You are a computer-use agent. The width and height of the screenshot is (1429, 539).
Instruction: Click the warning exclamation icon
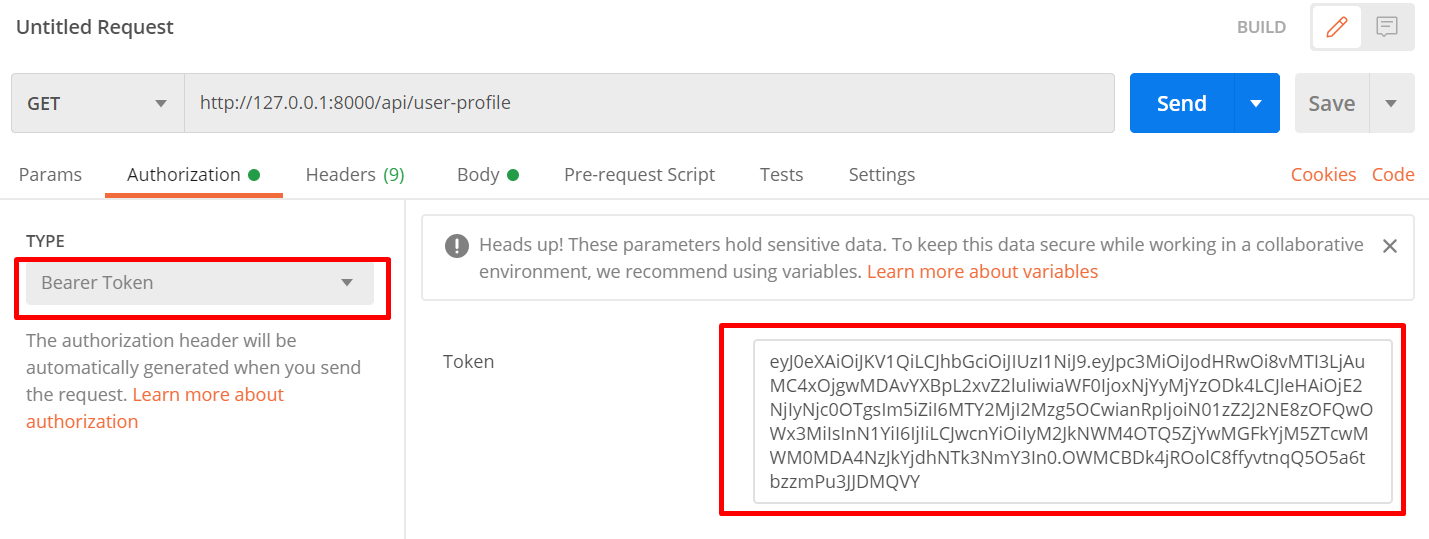point(457,246)
